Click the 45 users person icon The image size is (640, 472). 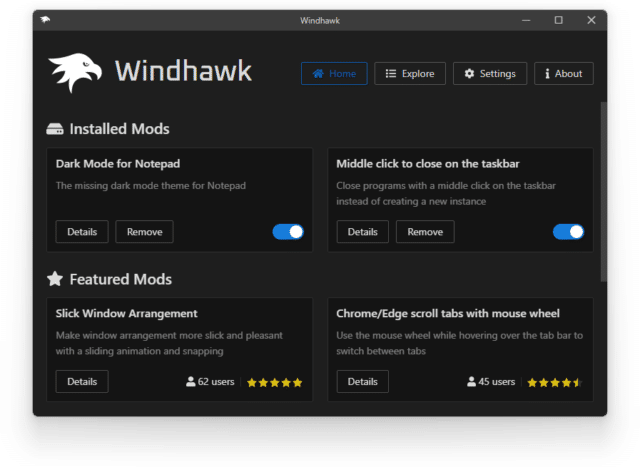point(471,382)
